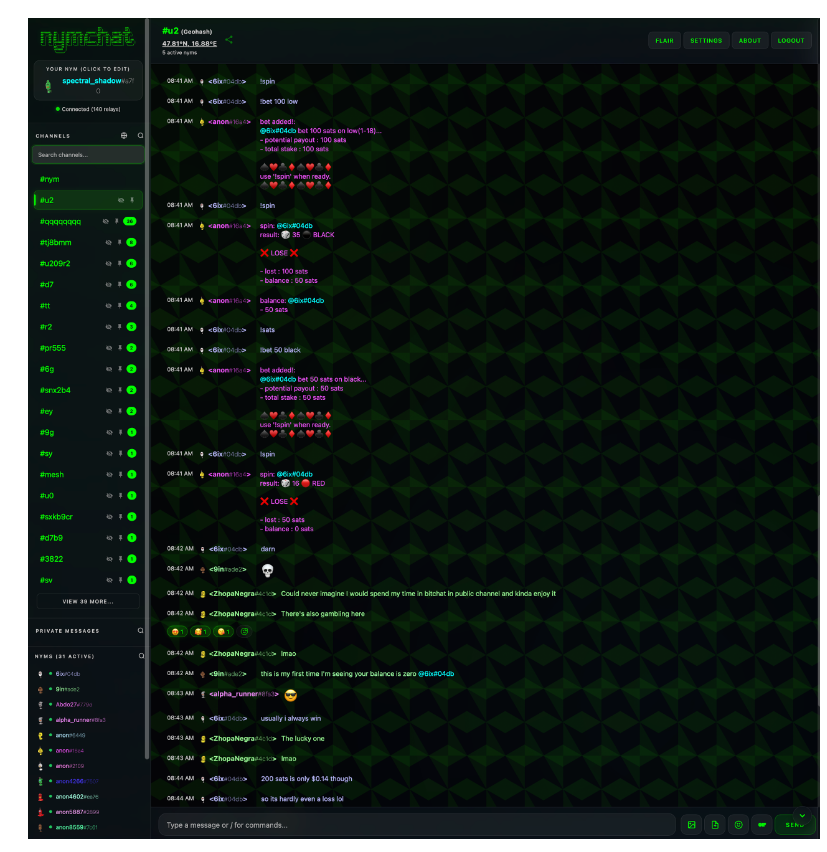Pin the #tj8bmm channel
This screenshot has width=827, height=852.
coord(120,242)
